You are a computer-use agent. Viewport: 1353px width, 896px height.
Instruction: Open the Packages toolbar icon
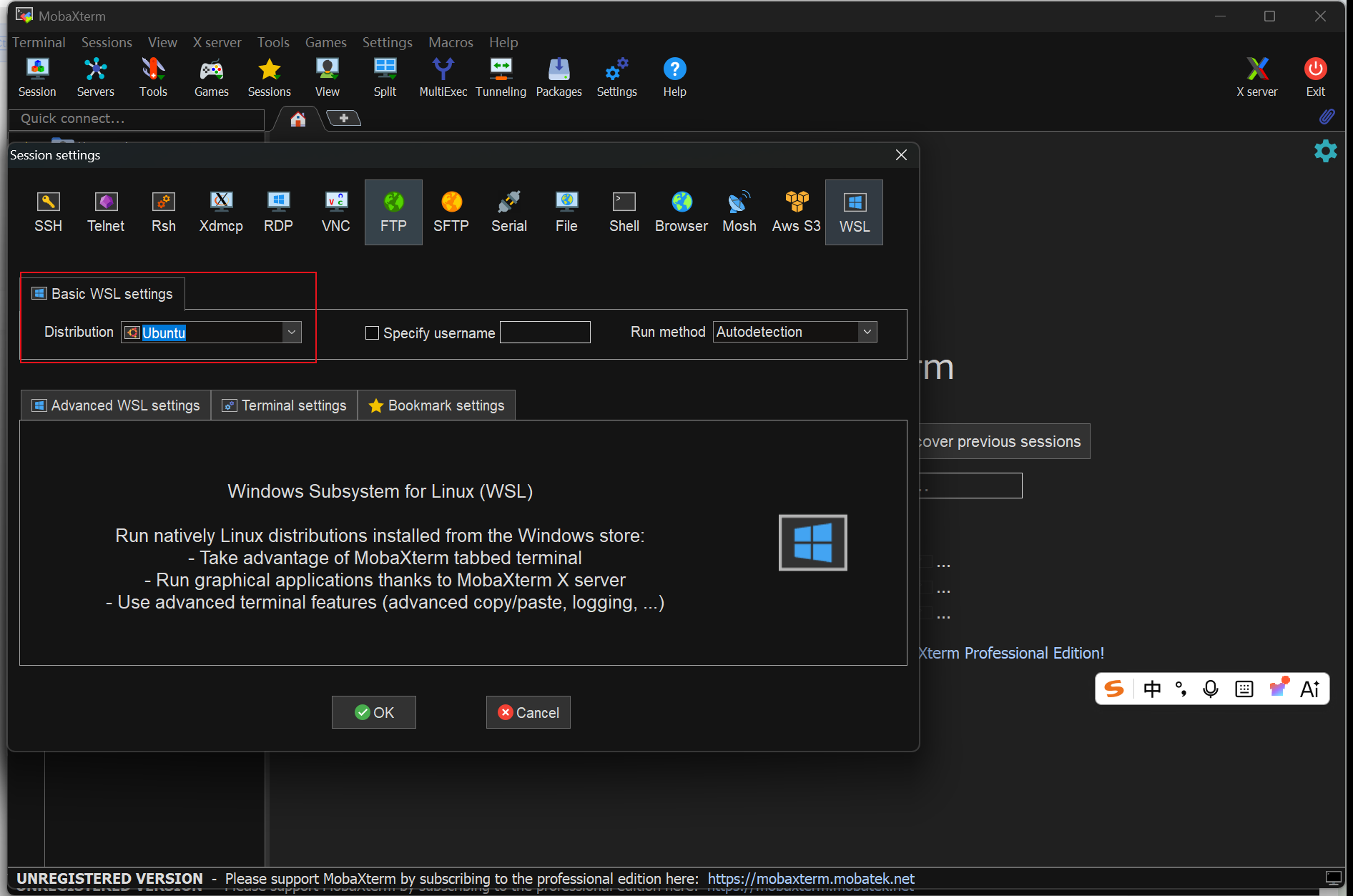pos(559,77)
